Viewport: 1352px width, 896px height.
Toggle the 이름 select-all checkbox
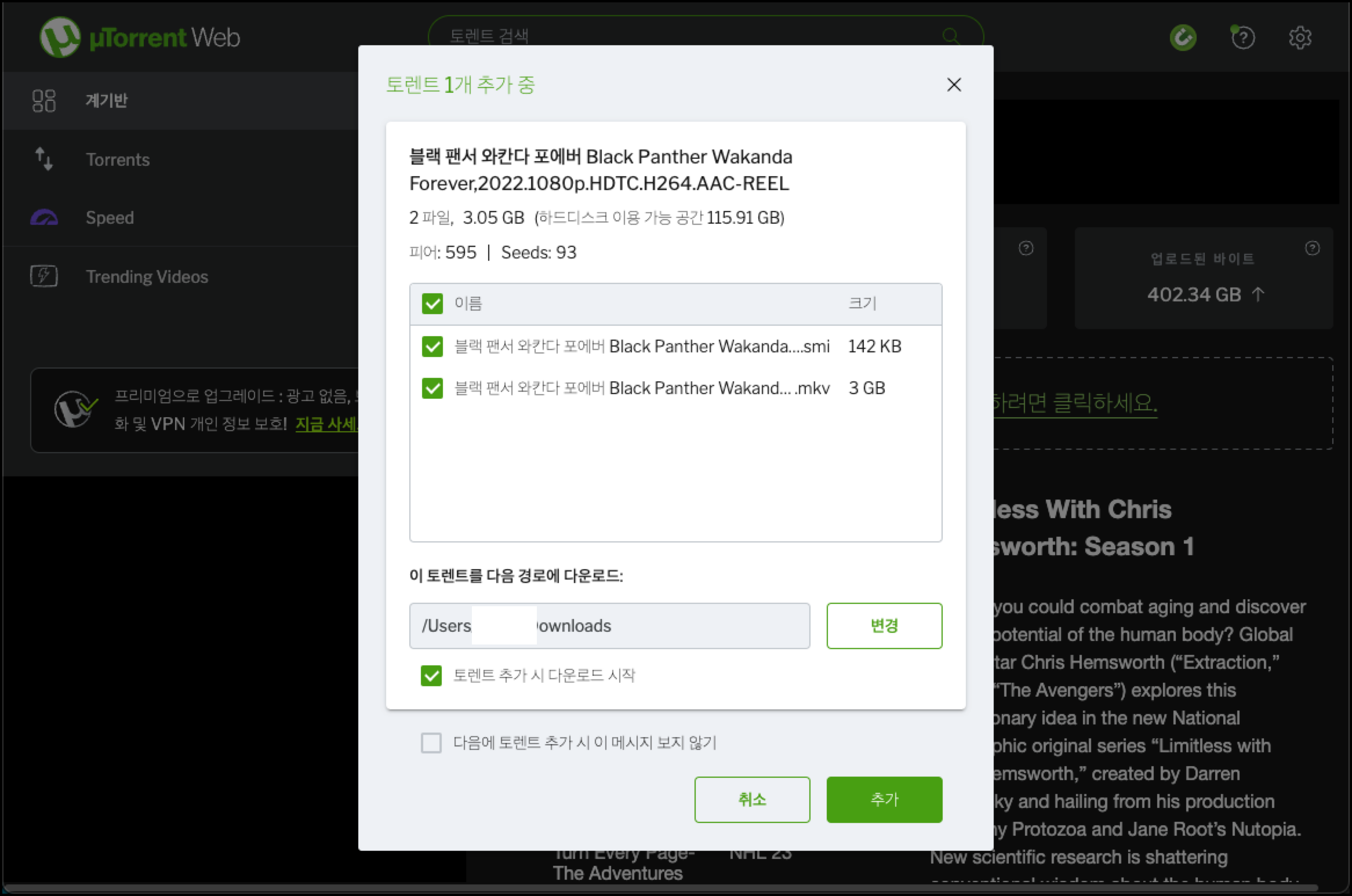coord(432,303)
